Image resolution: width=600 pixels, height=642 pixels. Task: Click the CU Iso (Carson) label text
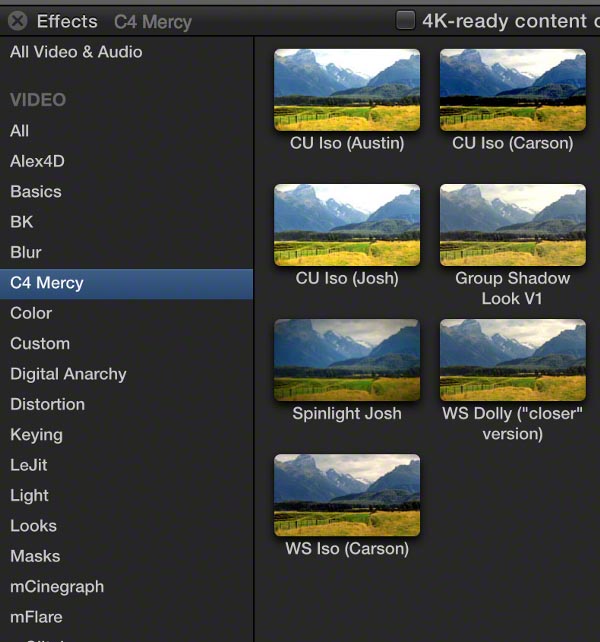(513, 143)
